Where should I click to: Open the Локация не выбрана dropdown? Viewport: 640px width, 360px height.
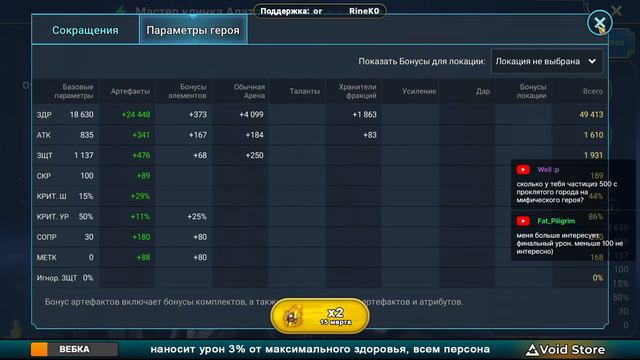(x=547, y=61)
